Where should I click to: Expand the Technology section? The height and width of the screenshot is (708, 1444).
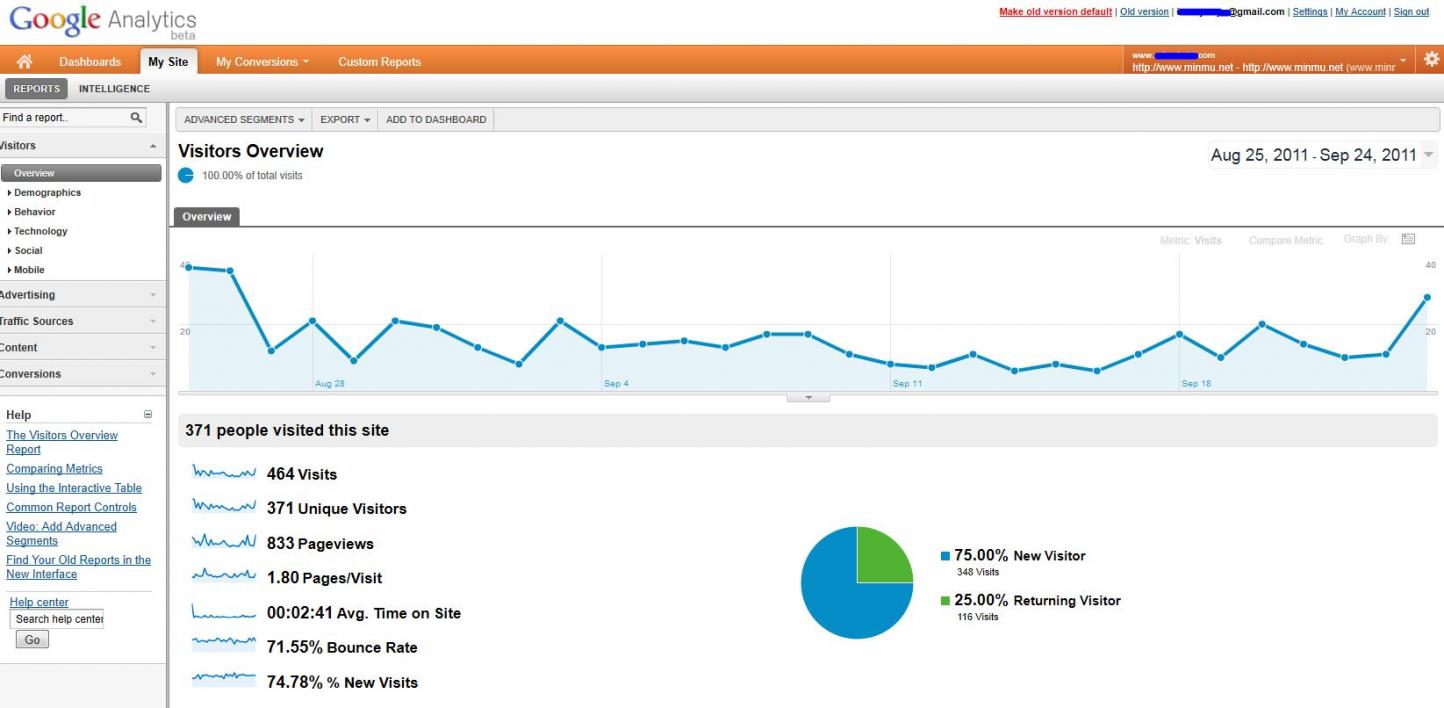pyautogui.click(x=38, y=231)
